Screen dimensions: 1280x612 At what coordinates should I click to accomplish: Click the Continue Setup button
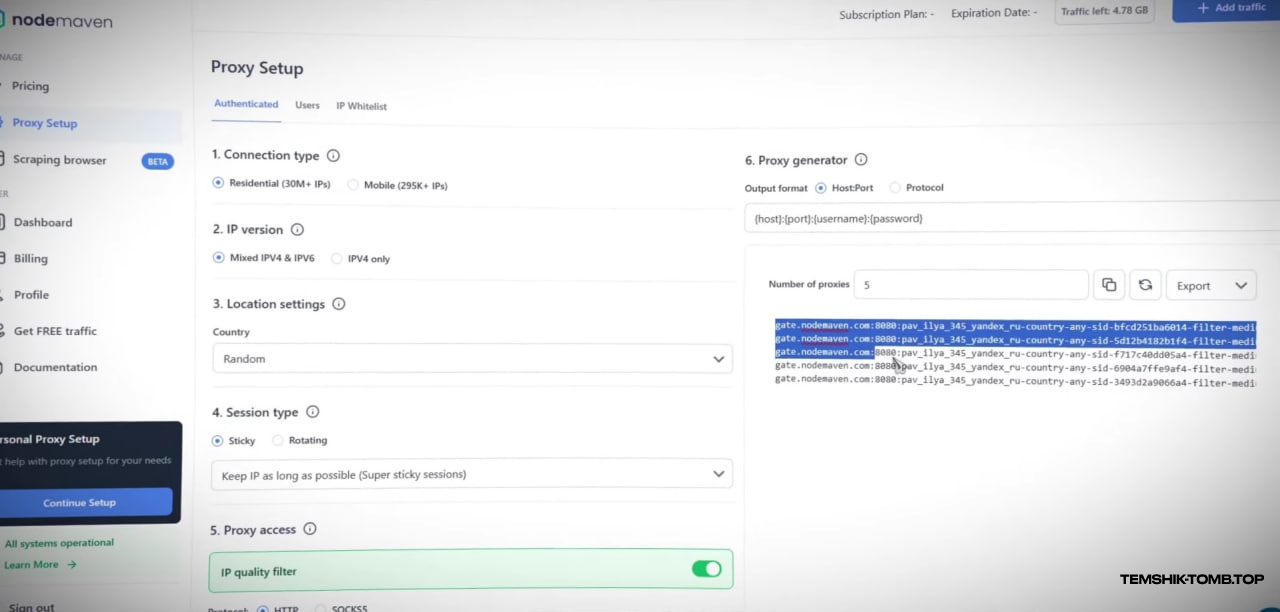coord(80,502)
